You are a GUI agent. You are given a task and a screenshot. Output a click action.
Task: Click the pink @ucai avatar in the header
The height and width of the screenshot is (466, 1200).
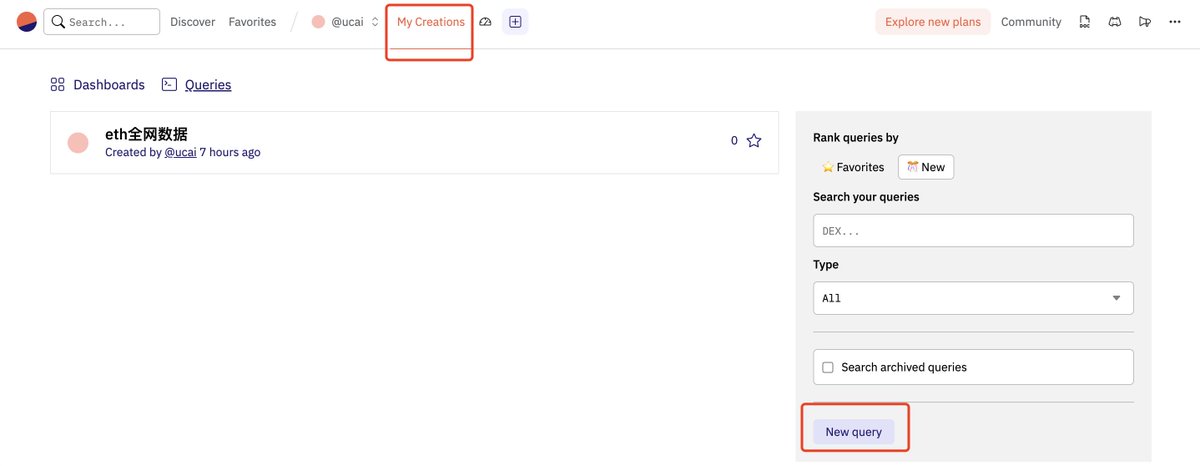(x=318, y=22)
